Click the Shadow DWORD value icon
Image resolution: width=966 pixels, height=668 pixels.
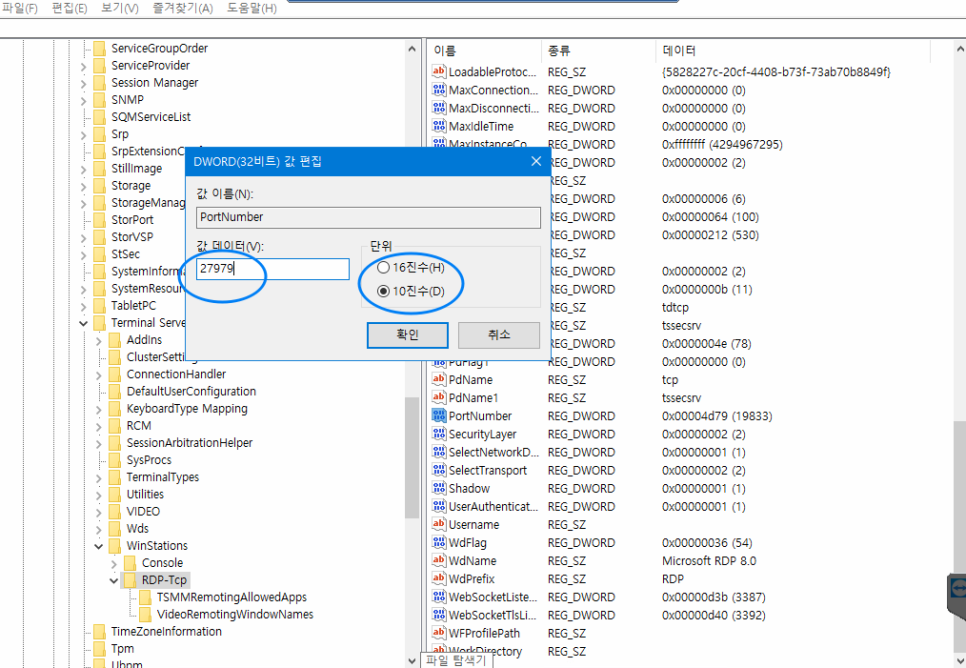pos(439,488)
